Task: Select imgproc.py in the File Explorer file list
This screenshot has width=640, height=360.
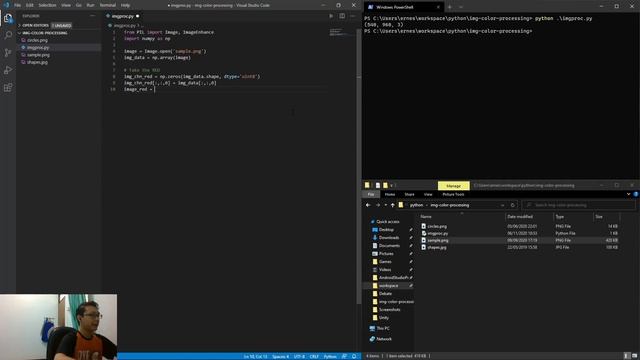Action: 438,233
